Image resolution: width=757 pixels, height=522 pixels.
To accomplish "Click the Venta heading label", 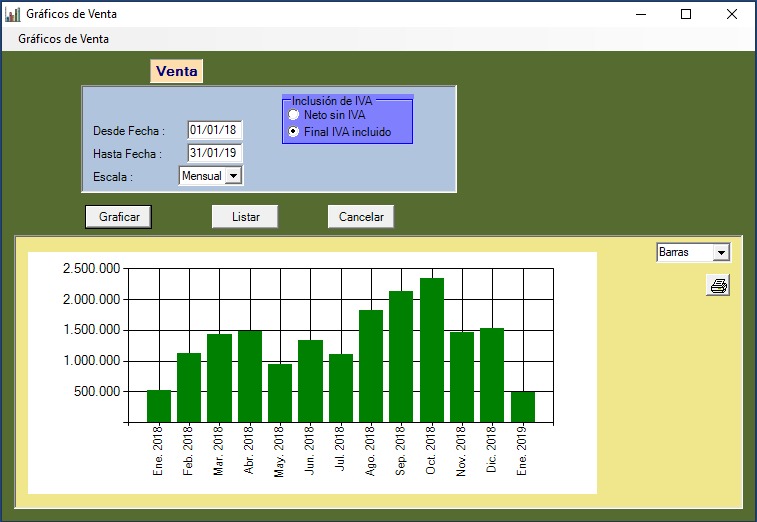I will tap(176, 71).
